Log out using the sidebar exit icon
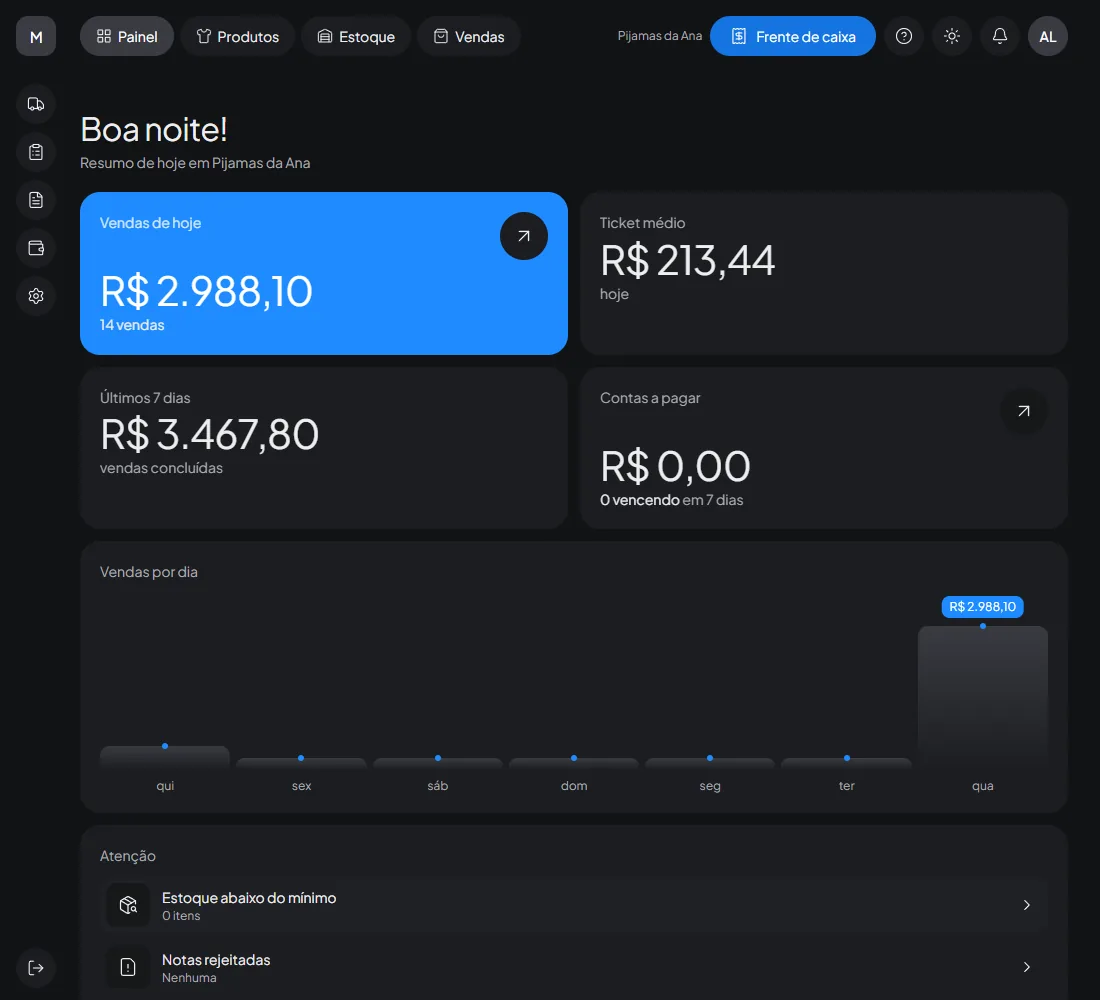The width and height of the screenshot is (1100, 1000). click(36, 968)
